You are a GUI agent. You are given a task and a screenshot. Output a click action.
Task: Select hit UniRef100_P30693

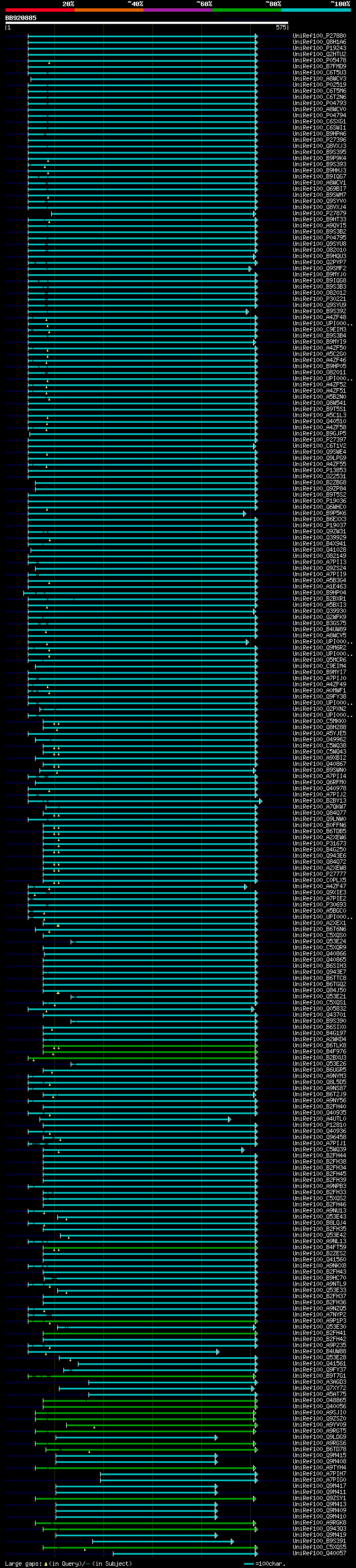(319, 905)
